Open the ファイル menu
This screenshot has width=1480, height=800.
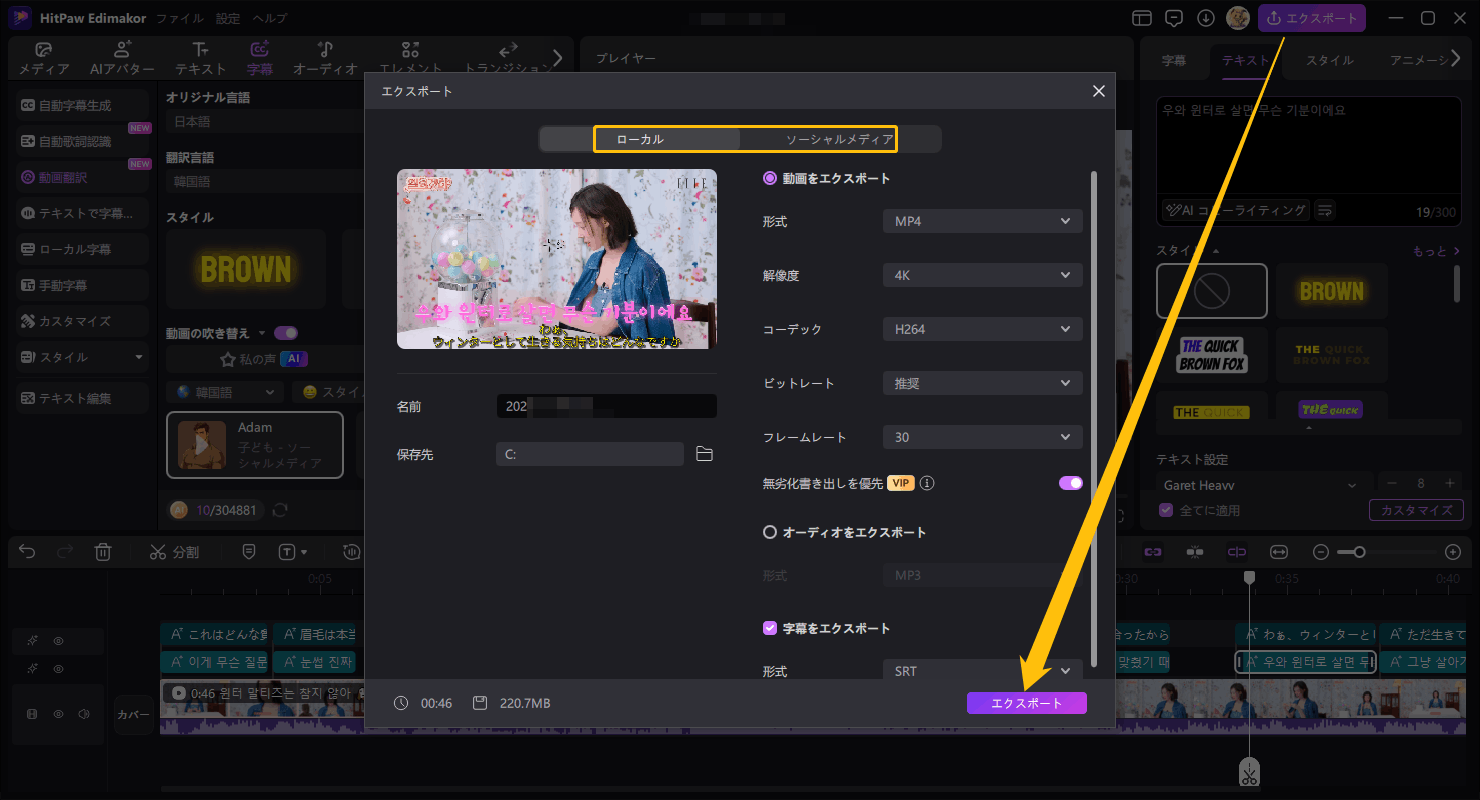(x=180, y=18)
